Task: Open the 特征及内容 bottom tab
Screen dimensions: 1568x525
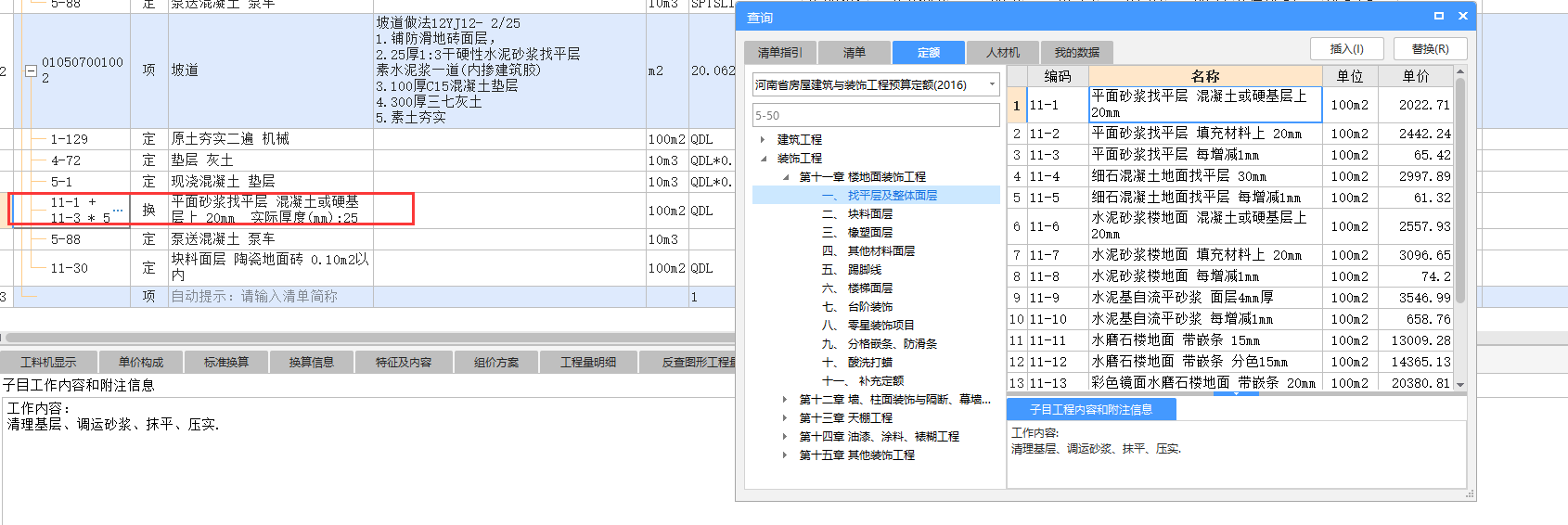Action: (404, 362)
